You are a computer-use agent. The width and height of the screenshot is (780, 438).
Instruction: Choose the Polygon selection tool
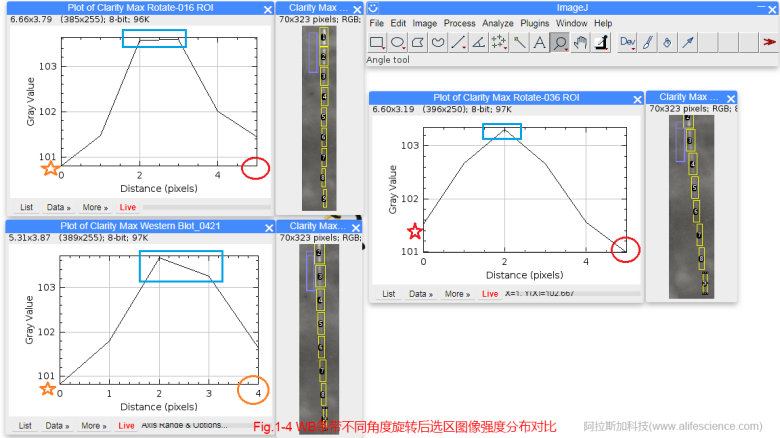pos(417,42)
